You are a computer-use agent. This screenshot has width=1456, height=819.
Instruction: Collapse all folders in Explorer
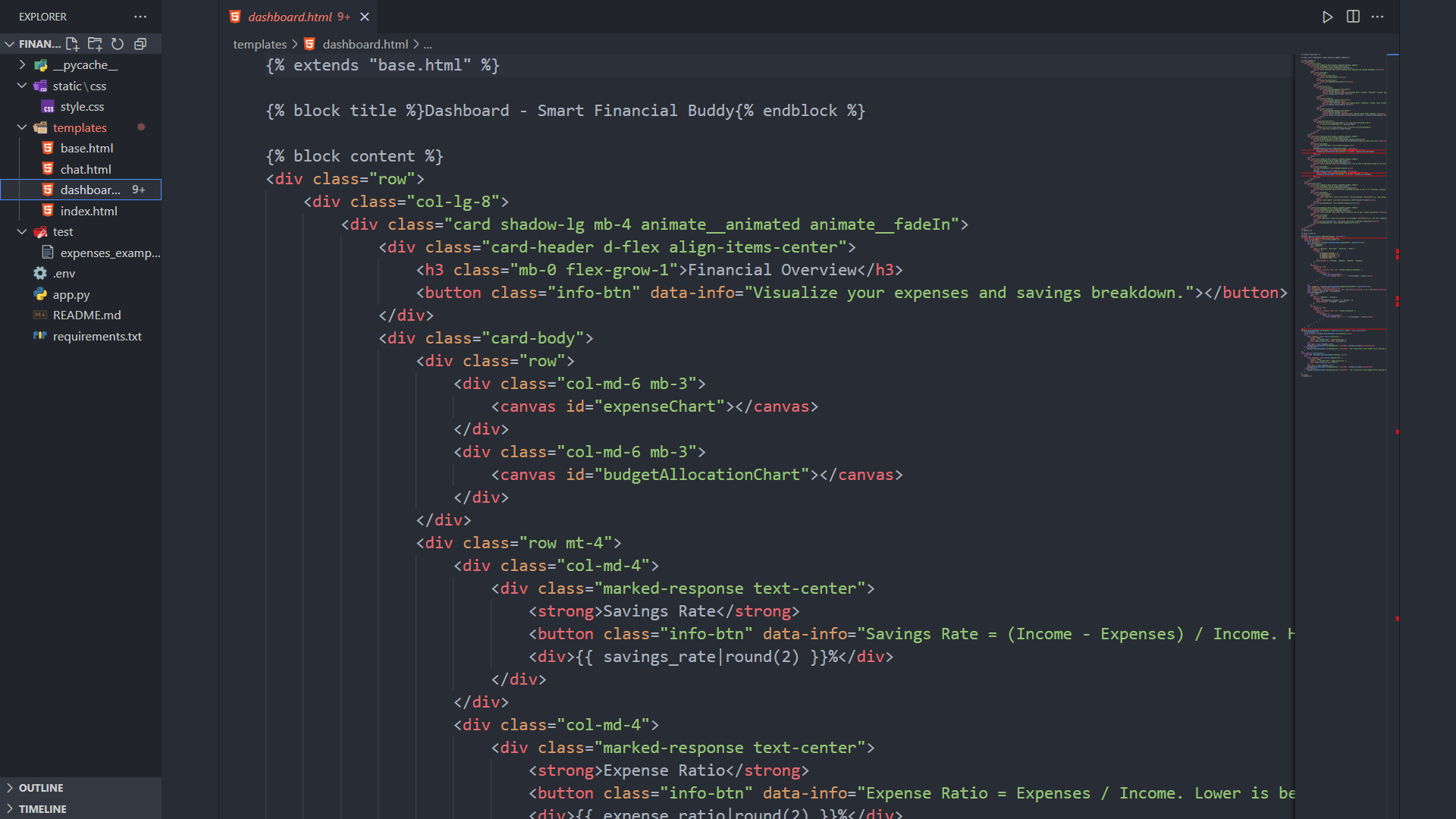pyautogui.click(x=140, y=44)
